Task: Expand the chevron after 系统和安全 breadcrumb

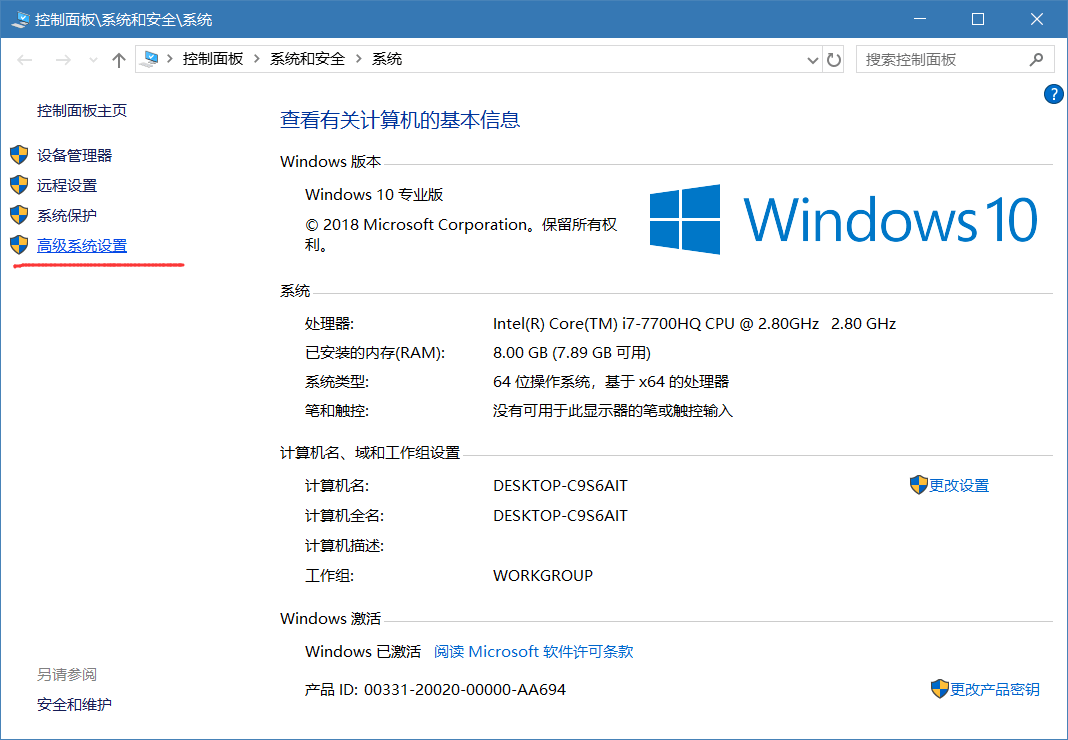Action: [x=359, y=59]
